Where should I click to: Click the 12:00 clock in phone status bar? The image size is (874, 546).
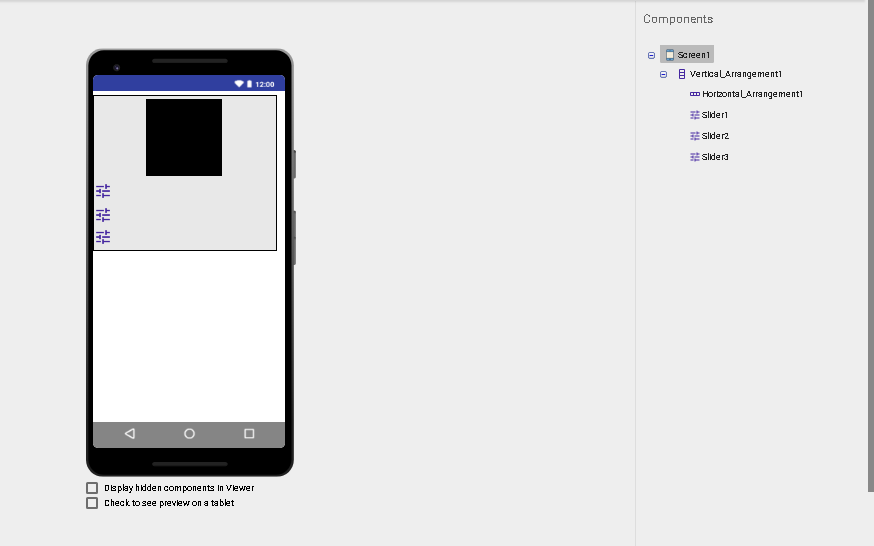pos(265,85)
